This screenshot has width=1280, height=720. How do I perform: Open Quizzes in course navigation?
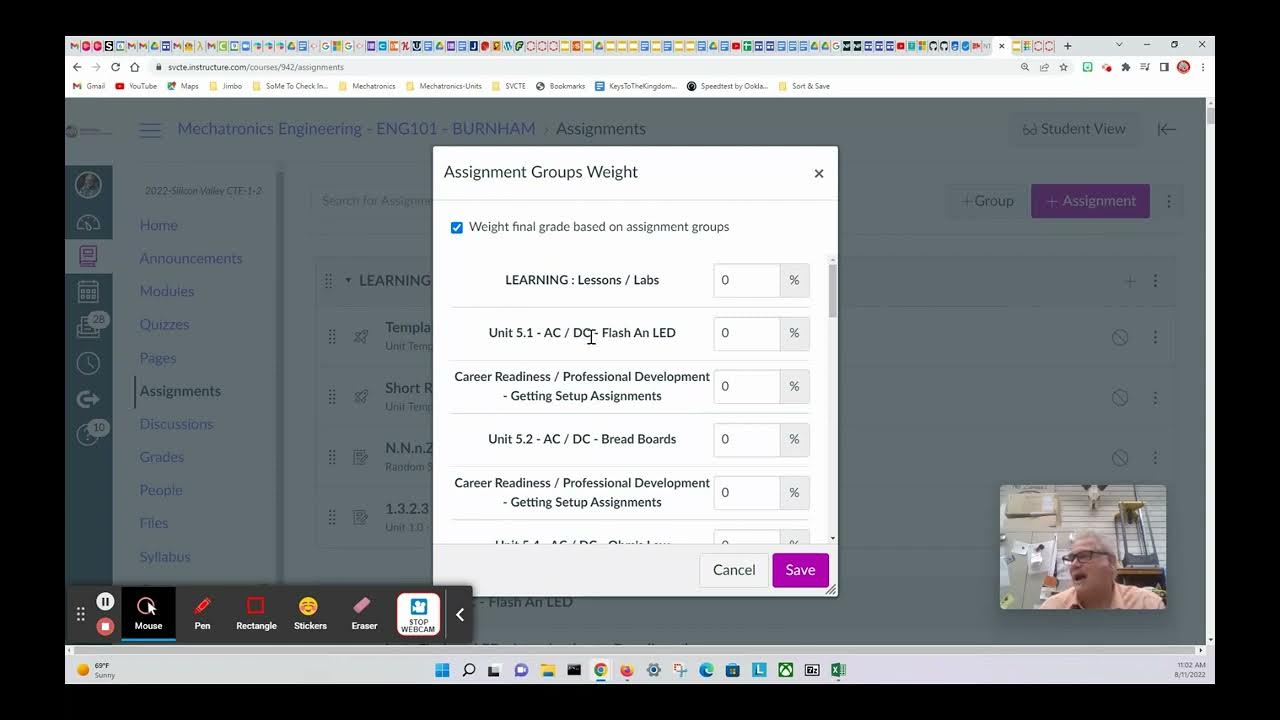[164, 324]
